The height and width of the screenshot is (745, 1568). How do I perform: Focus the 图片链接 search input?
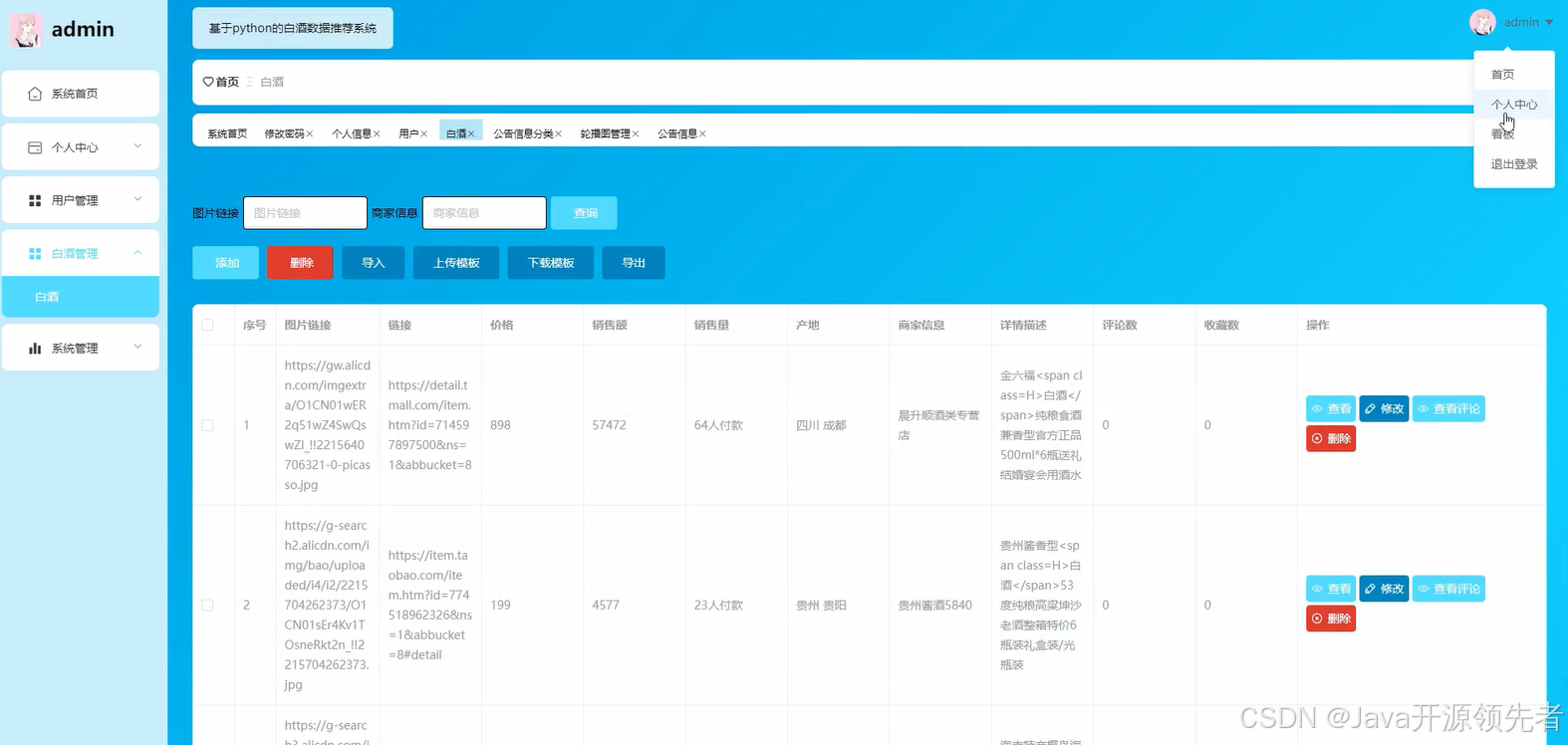[x=305, y=213]
